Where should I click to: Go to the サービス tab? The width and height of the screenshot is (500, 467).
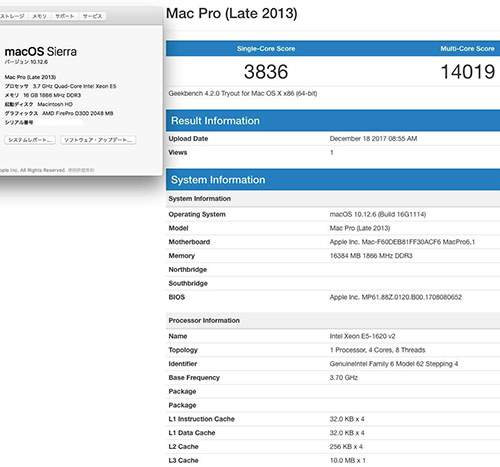[92, 16]
